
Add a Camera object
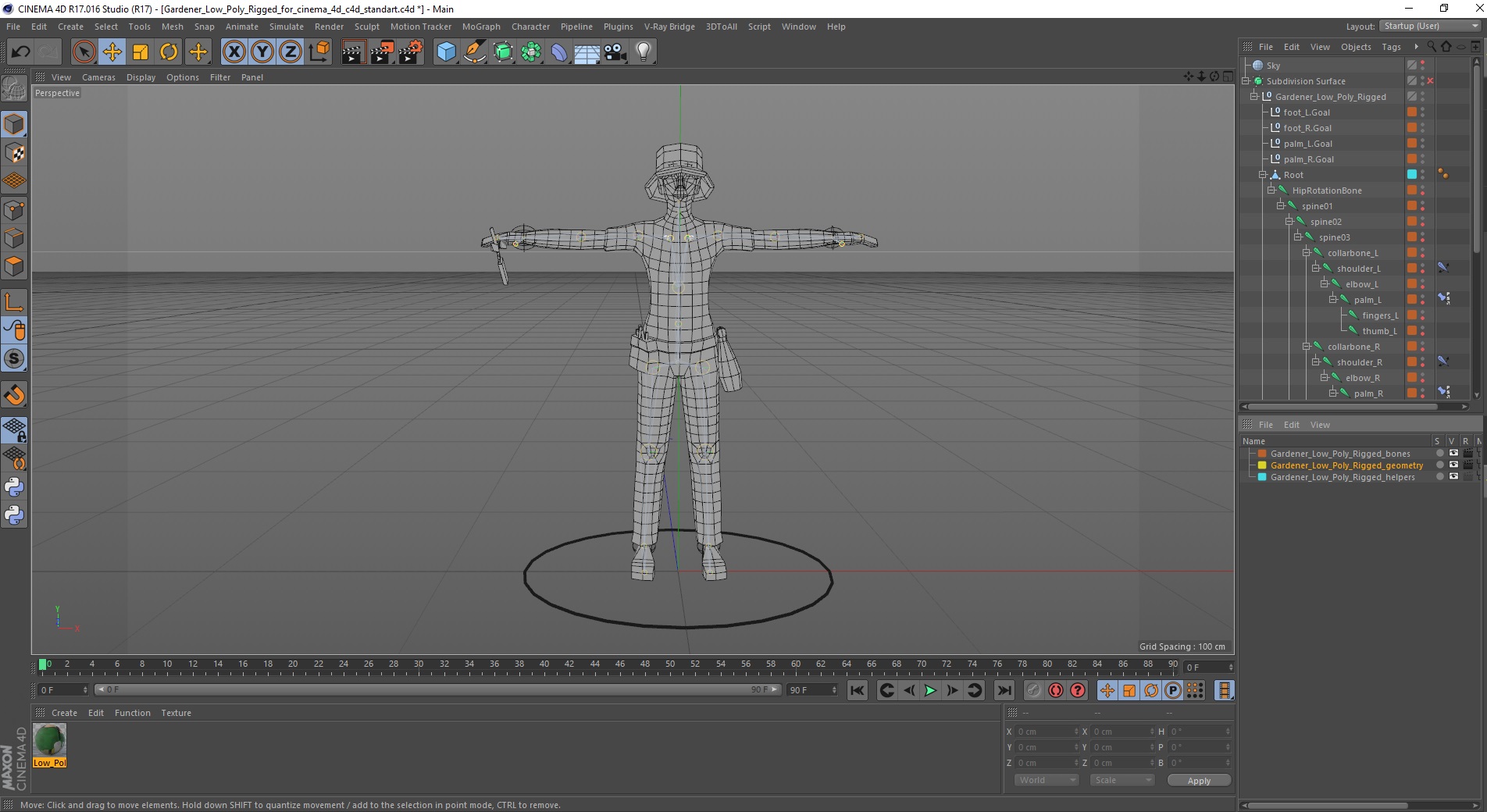[615, 52]
